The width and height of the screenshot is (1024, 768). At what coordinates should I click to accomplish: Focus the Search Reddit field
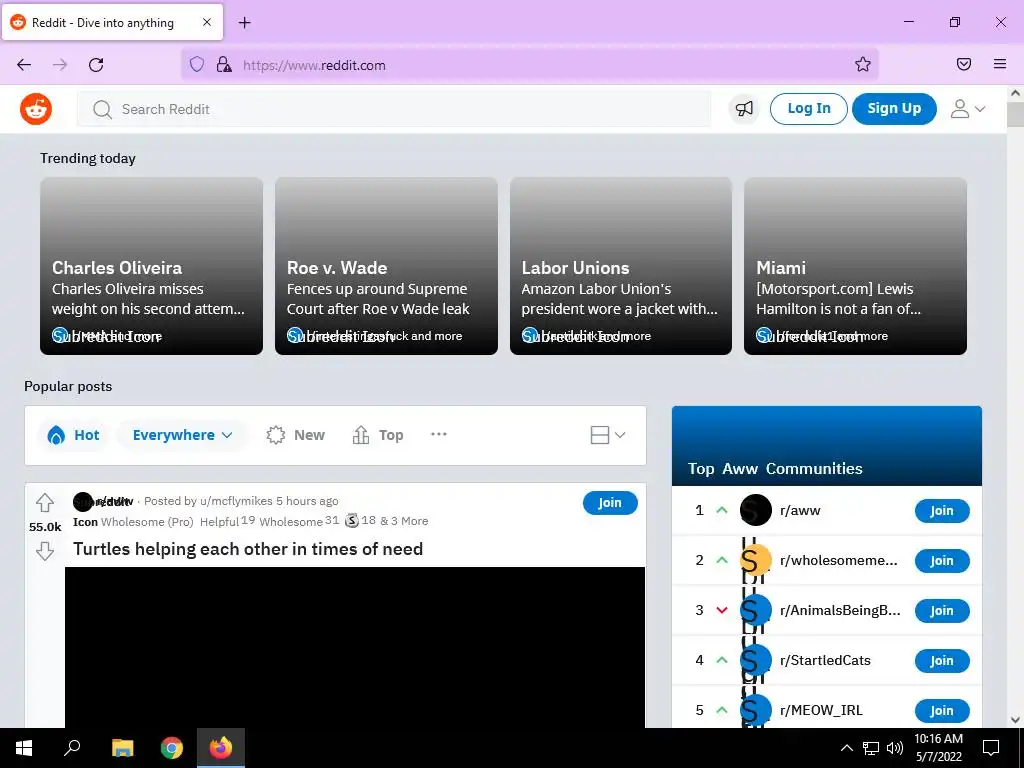click(394, 109)
